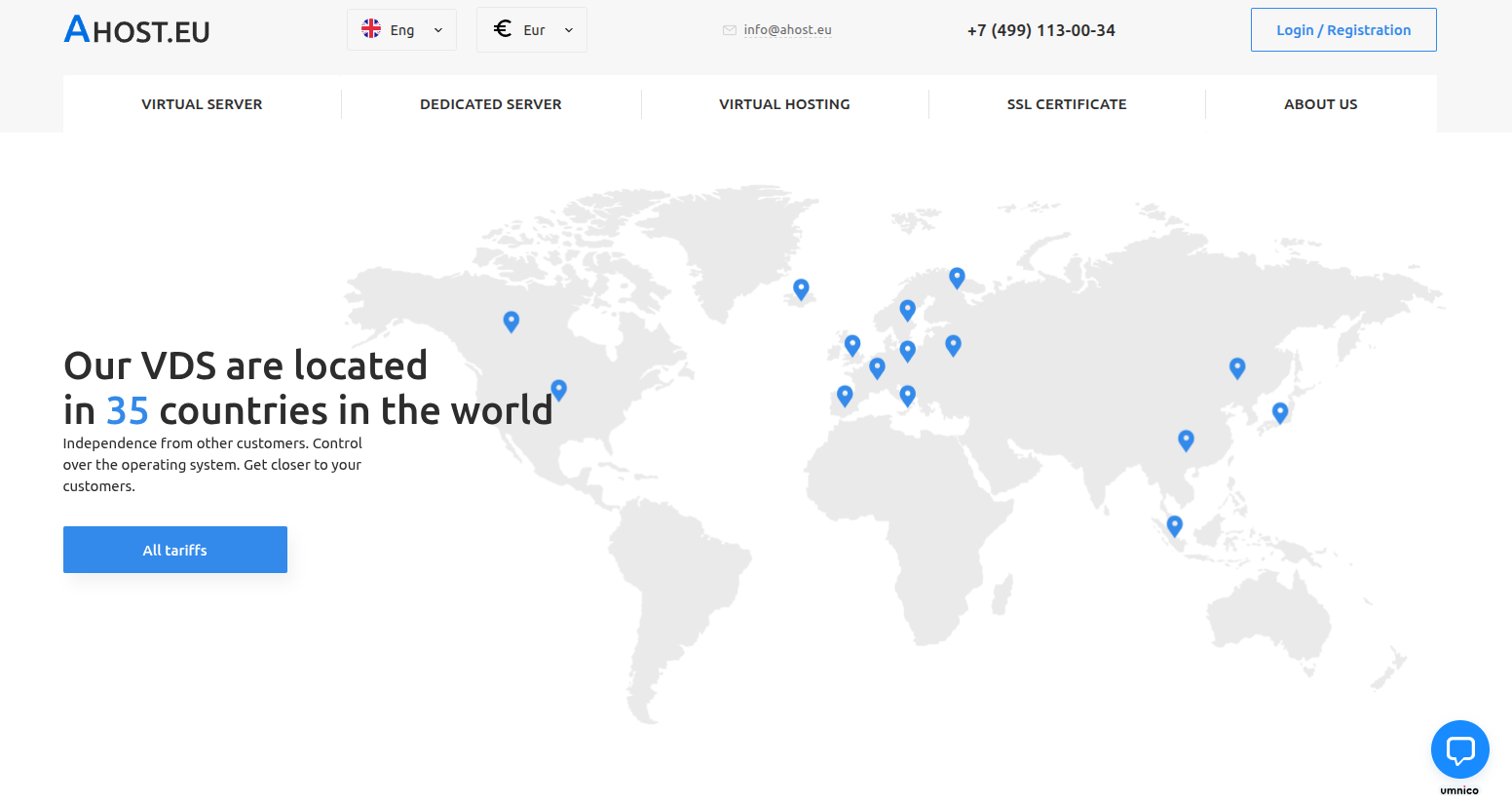Click the map pin over Iceland
1512x805 pixels.
pos(801,288)
